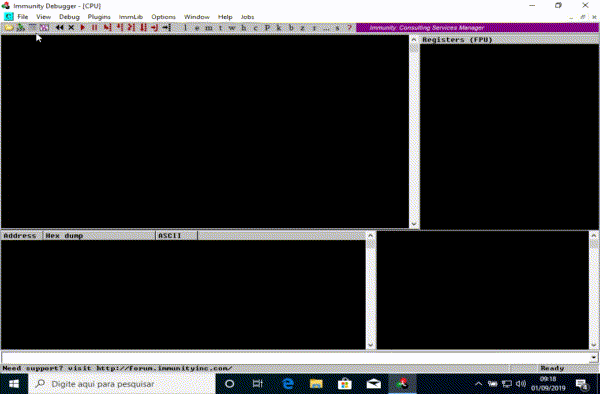The width and height of the screenshot is (600, 394).
Task: Click the Registers (FPU) pane header
Action: point(509,40)
